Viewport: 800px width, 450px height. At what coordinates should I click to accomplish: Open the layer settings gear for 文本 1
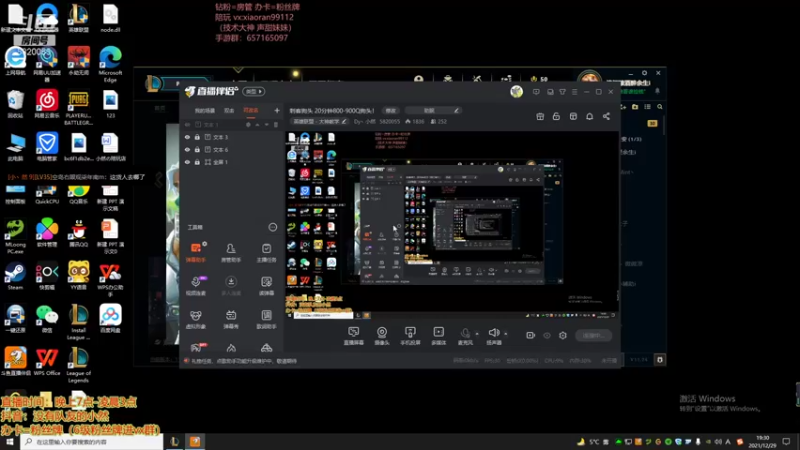(248, 124)
